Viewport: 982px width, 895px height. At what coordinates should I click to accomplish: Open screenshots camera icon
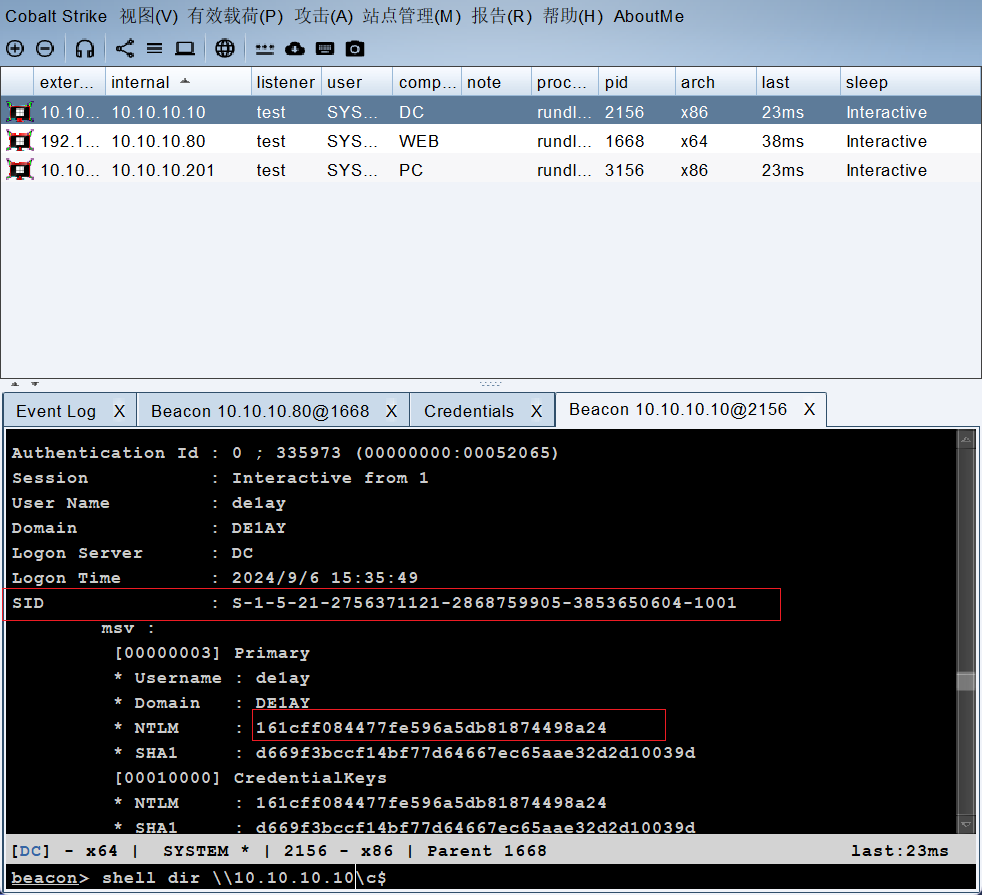pos(355,48)
